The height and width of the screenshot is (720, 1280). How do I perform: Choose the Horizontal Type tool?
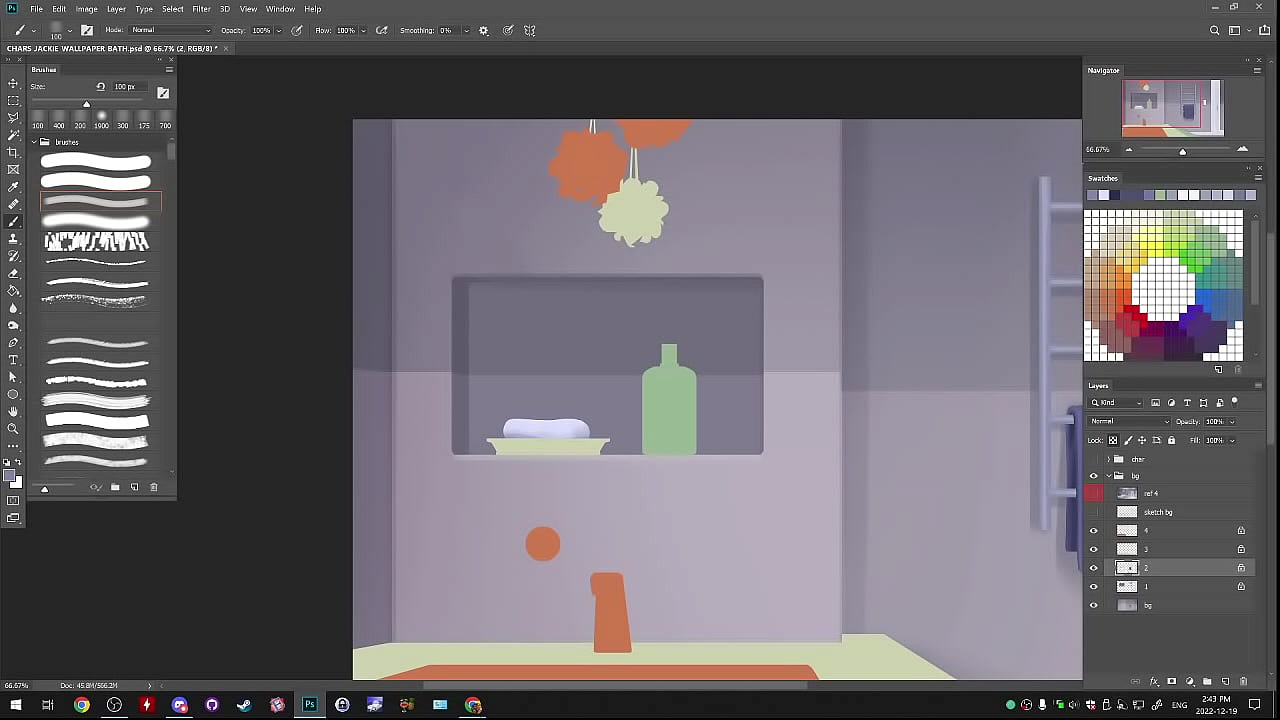click(13, 360)
